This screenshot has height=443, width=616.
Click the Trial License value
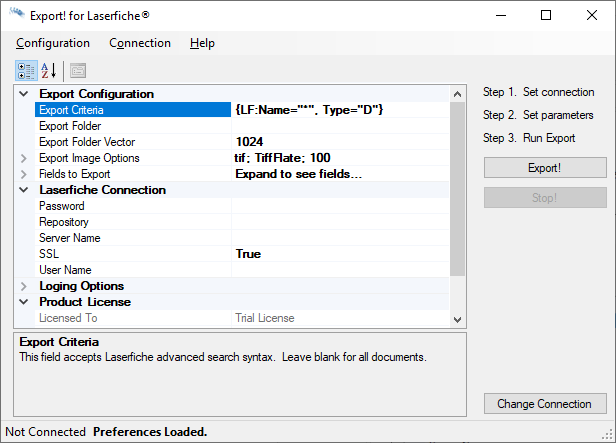click(340, 318)
